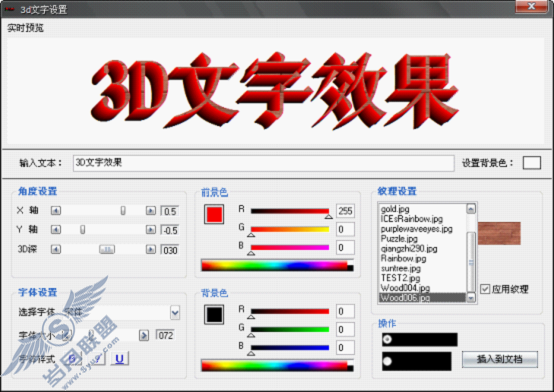554x392 pixels.
Task: Click the background R value field
Action: (x=345, y=311)
